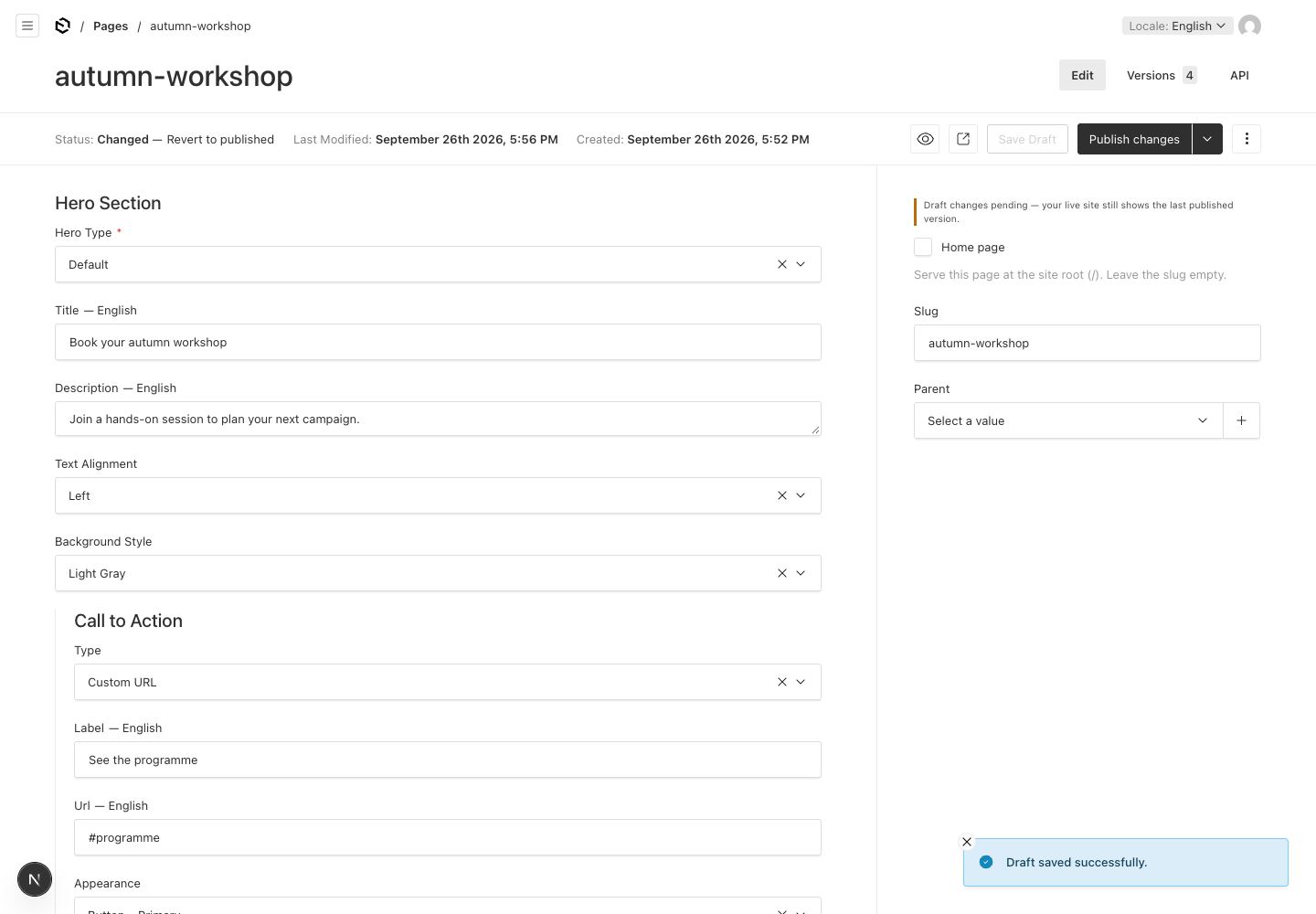1316x914 pixels.
Task: Open the user account avatar
Action: point(1249,26)
